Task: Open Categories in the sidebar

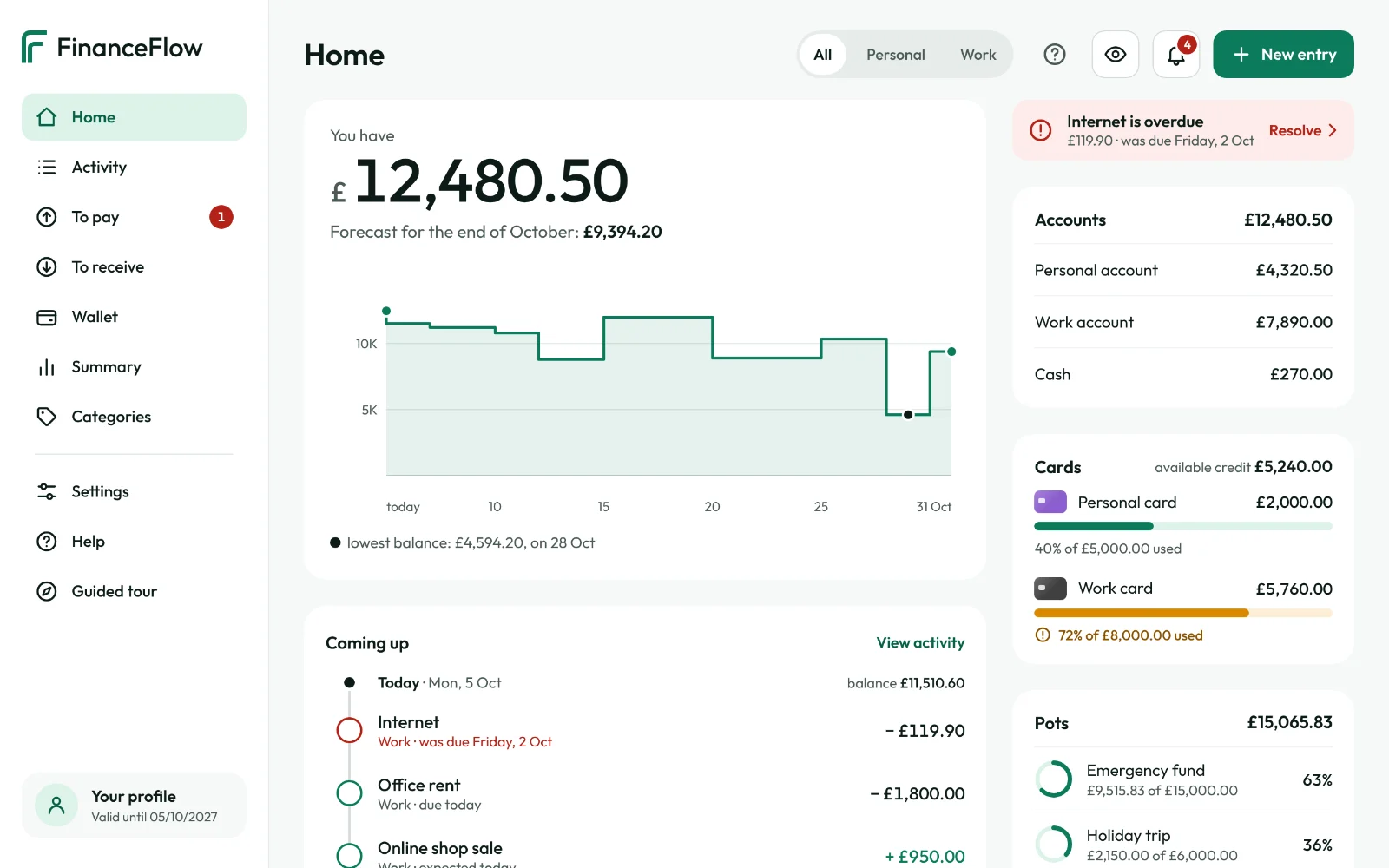Action: pyautogui.click(x=134, y=417)
